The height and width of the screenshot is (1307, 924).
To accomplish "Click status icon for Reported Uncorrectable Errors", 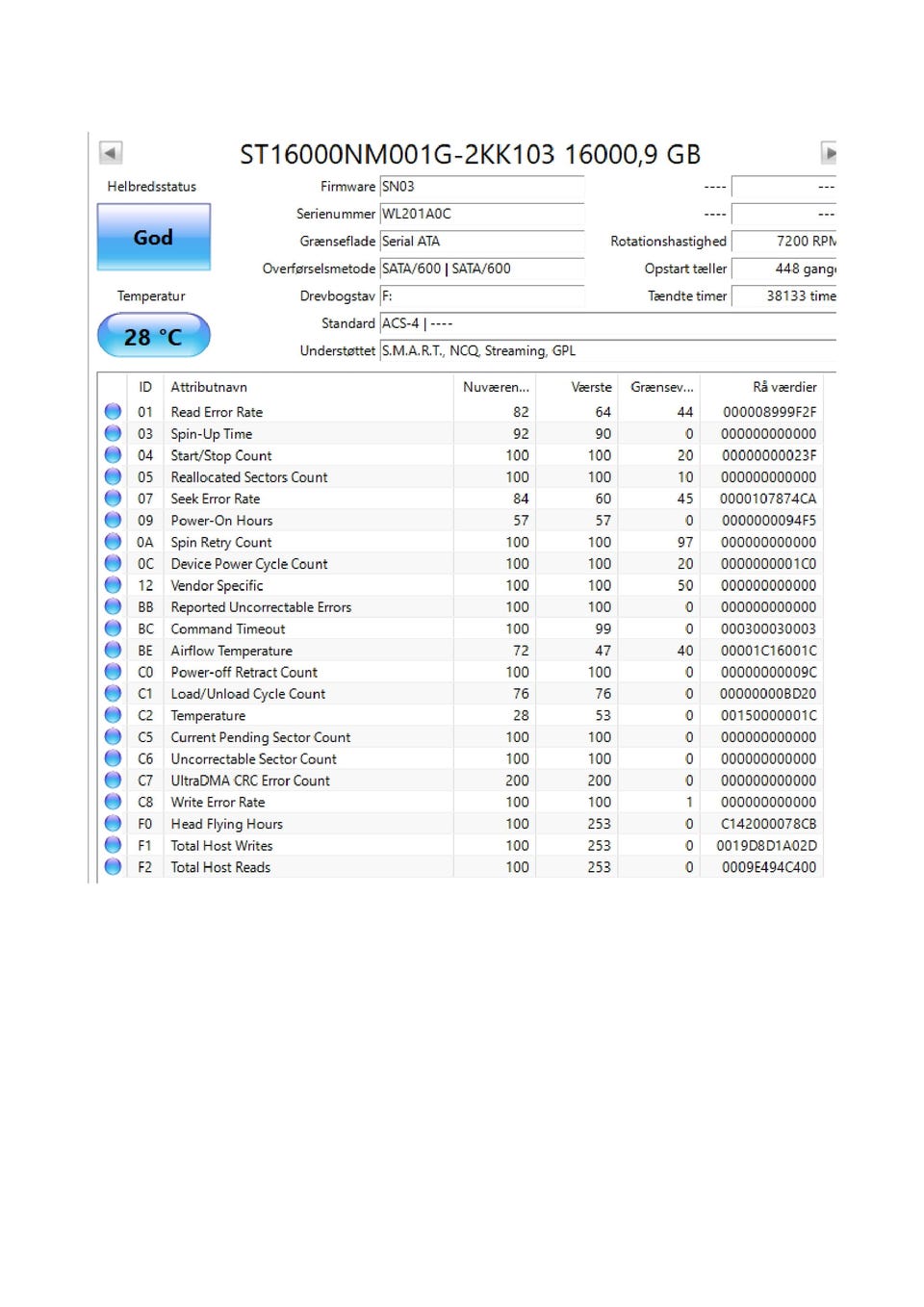I will click(113, 606).
